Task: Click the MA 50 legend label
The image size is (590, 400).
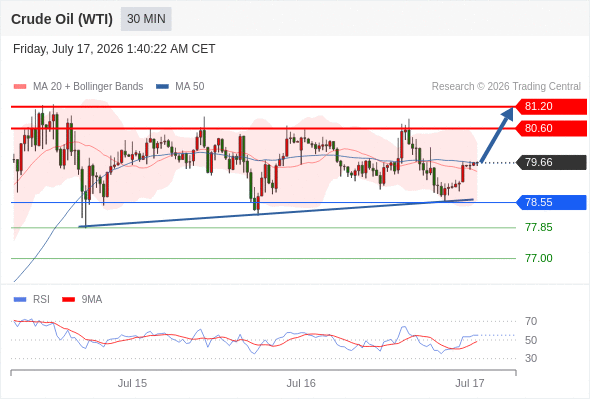Action: [x=190, y=87]
